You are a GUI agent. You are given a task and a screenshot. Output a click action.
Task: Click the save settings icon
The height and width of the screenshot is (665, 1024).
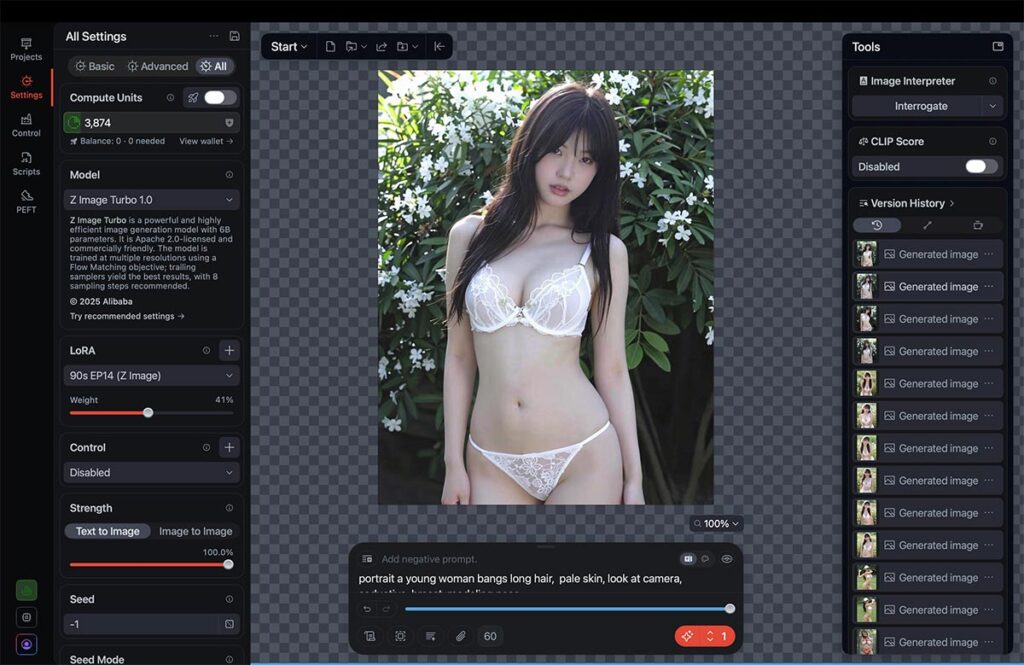(234, 36)
